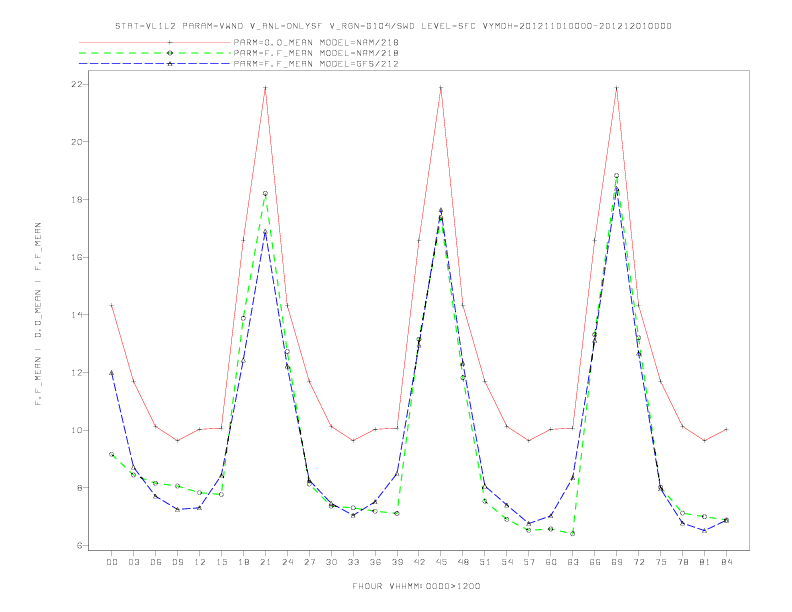
Task: Click the y-axis tick label 22
Action: click(76, 84)
